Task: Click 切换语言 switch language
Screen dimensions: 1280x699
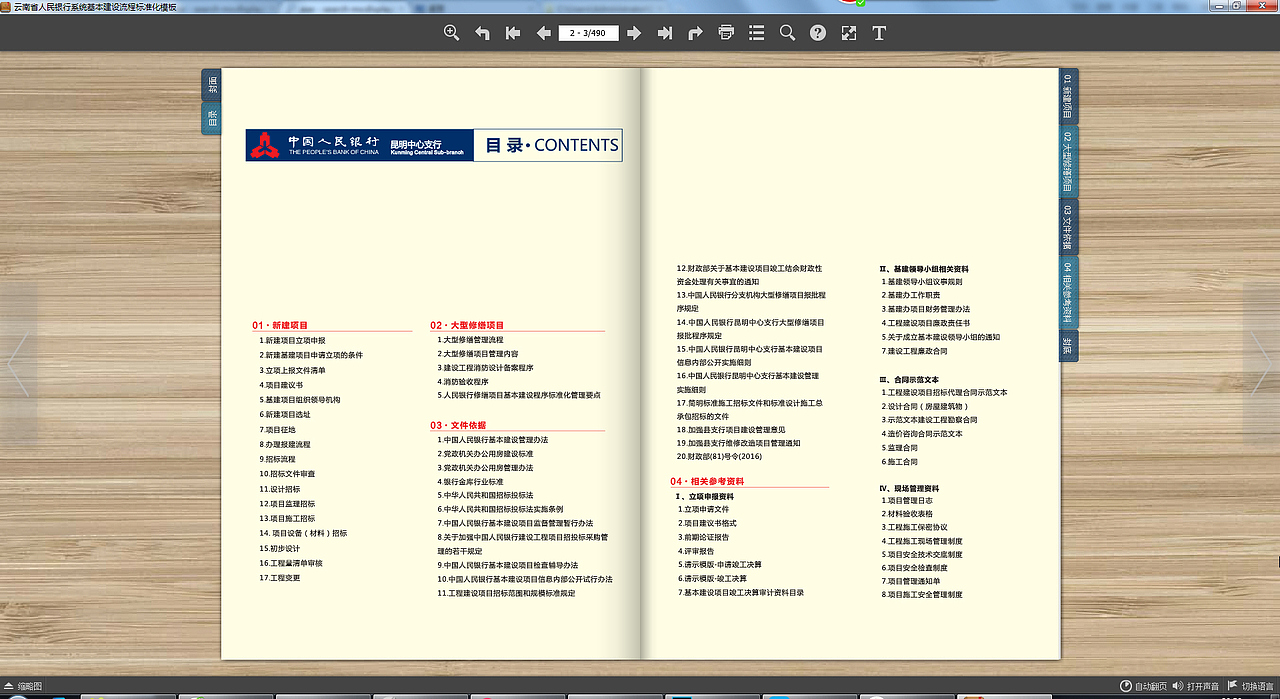Action: pos(1250,686)
